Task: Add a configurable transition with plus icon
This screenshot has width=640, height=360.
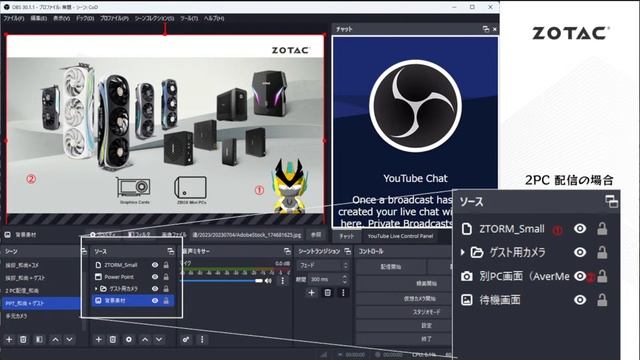Action: [311, 293]
